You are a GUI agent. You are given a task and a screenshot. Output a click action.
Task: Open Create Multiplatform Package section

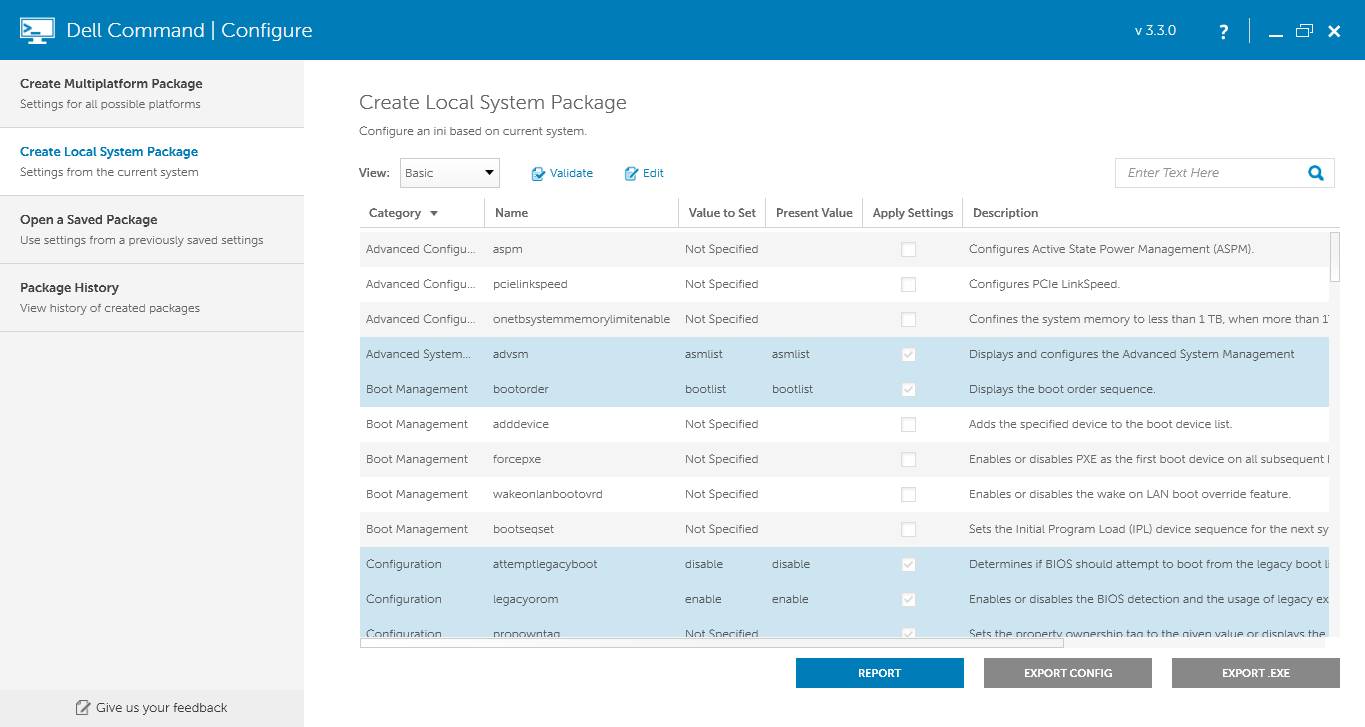point(152,93)
